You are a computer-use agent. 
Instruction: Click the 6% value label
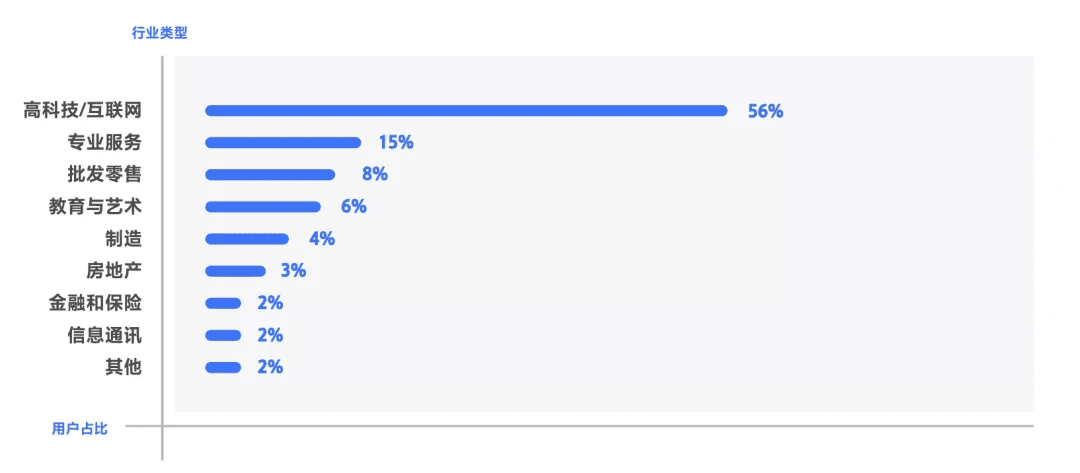point(354,207)
